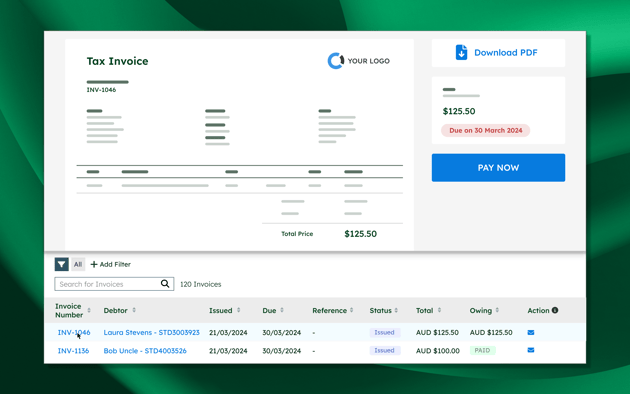Screen dimensions: 630x394
Task: Open debtor Laura Stevens - STD3003923
Action: click(x=151, y=333)
